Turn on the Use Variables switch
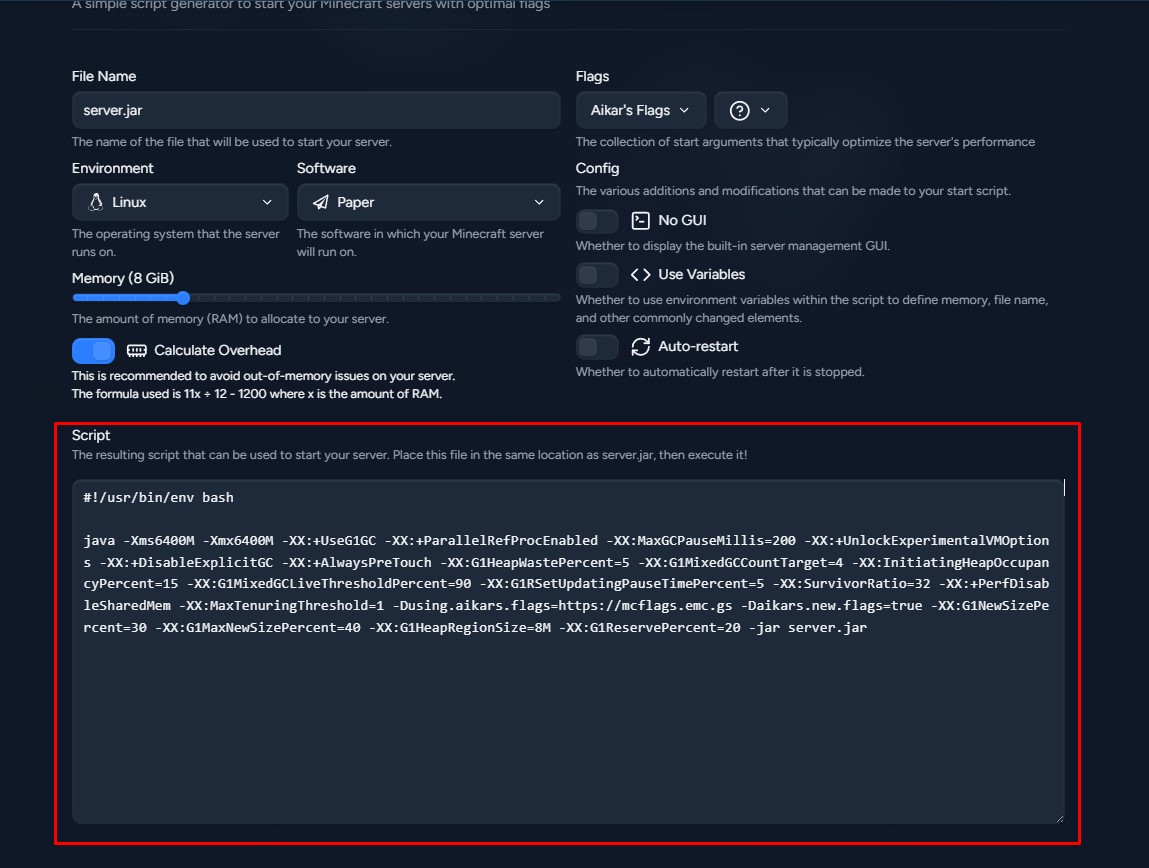1149x868 pixels. (597, 275)
